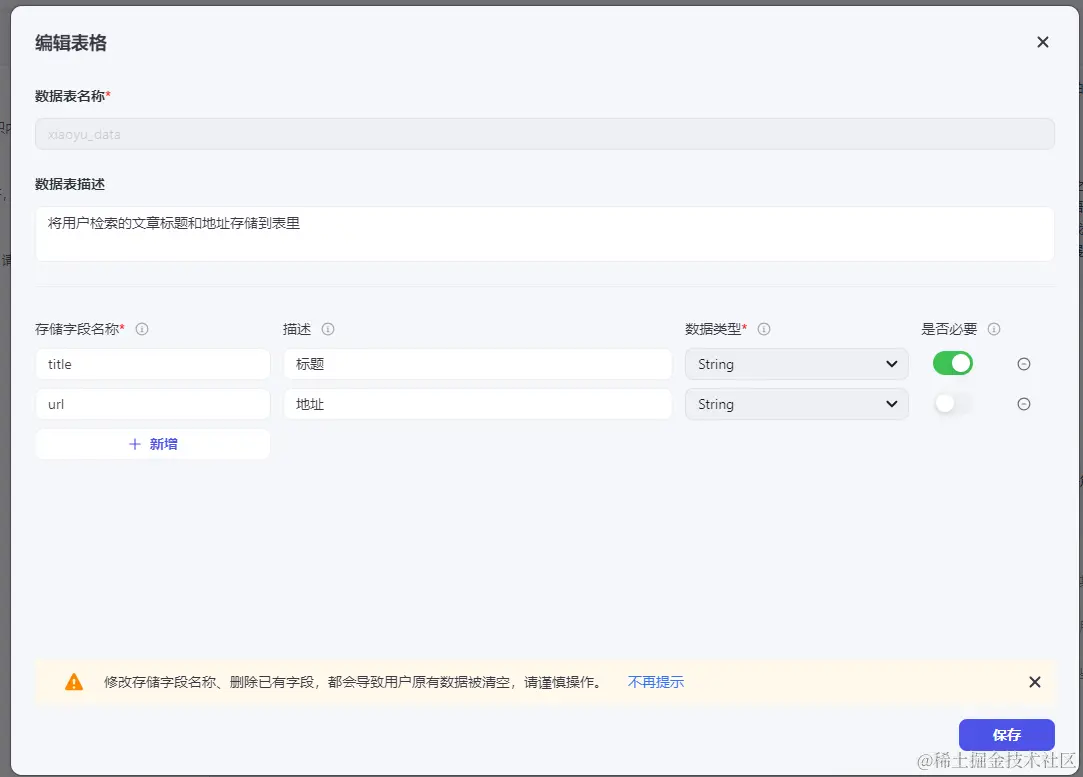Image resolution: width=1083 pixels, height=777 pixels.
Task: Click info icon next to 数据类型
Action: click(764, 329)
